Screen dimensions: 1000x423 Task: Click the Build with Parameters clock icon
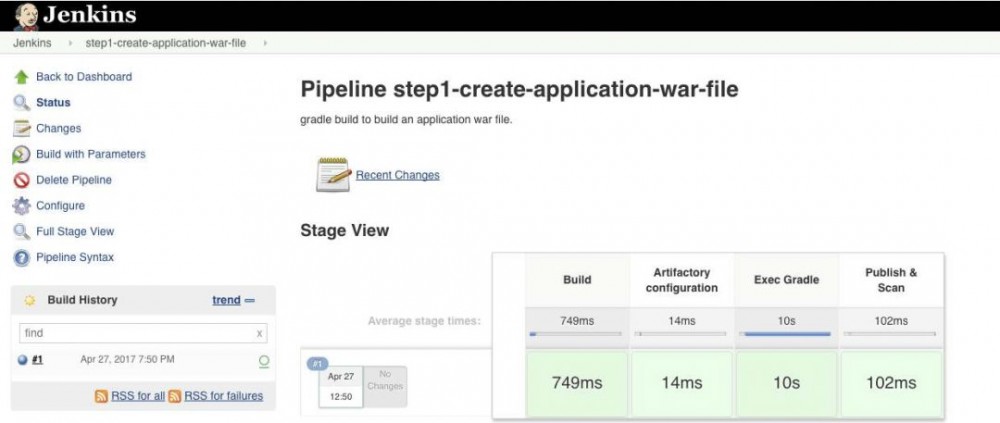coord(21,154)
